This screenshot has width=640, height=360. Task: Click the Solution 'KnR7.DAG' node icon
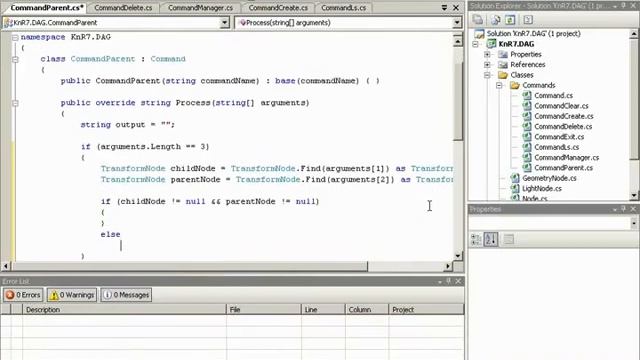pos(480,33)
